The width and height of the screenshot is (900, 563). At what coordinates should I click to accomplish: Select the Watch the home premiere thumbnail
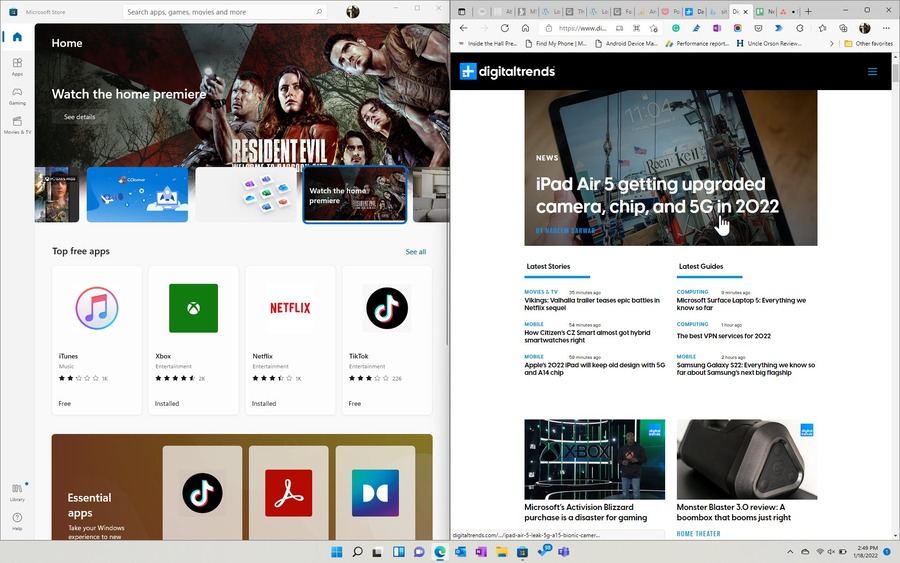pyautogui.click(x=355, y=194)
